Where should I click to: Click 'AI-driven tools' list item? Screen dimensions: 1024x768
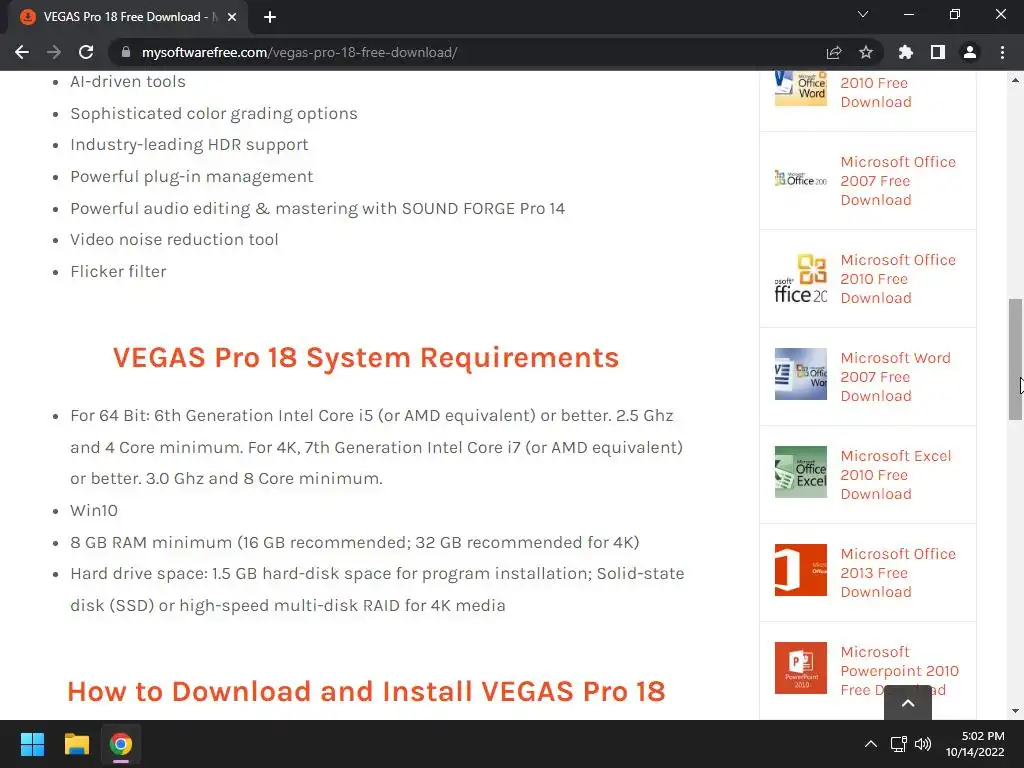click(x=128, y=82)
